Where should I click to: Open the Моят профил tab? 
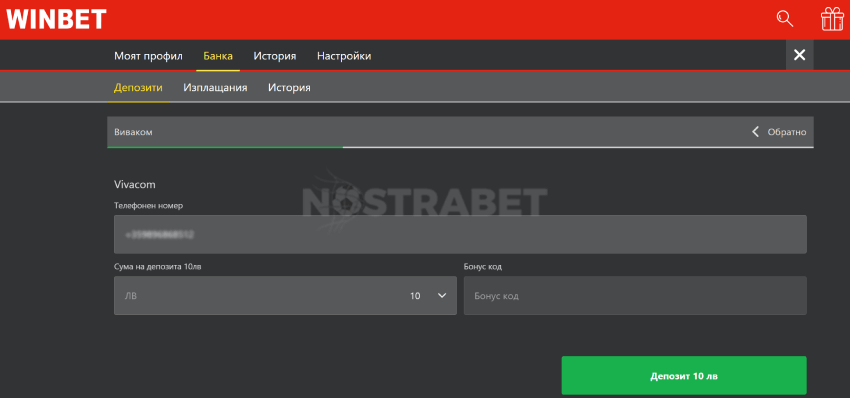point(149,56)
